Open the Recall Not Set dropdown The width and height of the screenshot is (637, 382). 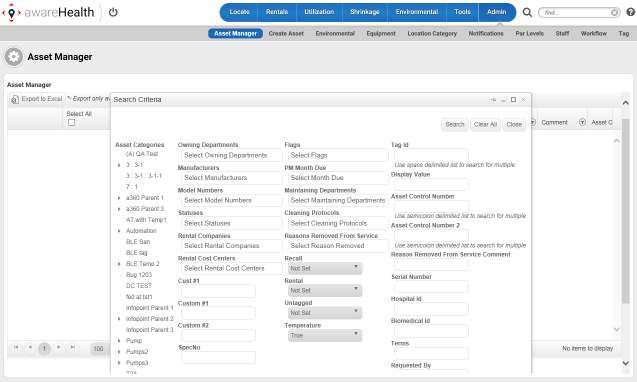[x=324, y=268]
